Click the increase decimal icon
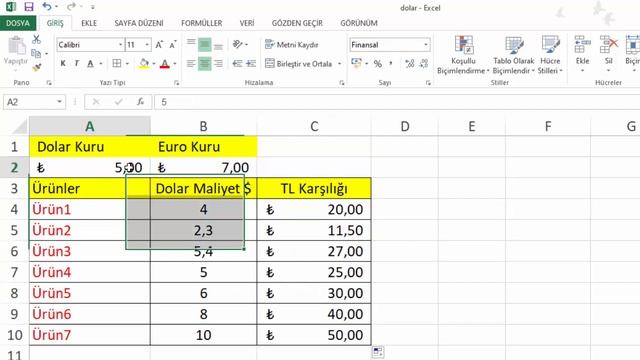 click(x=410, y=64)
